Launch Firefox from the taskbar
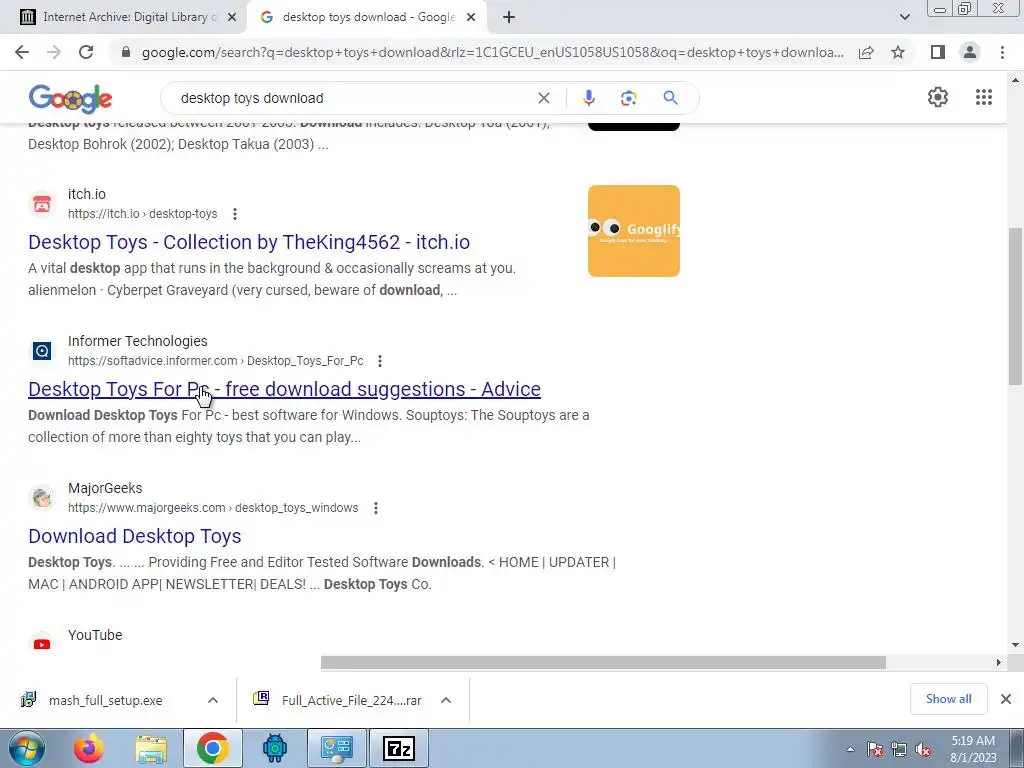 coord(89,748)
